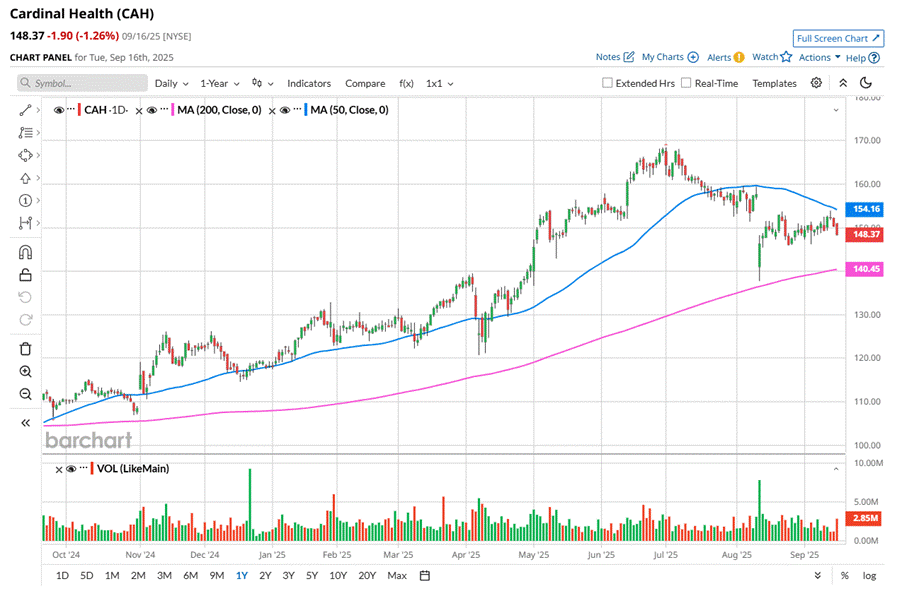Toggle log scale mode

tap(869, 575)
